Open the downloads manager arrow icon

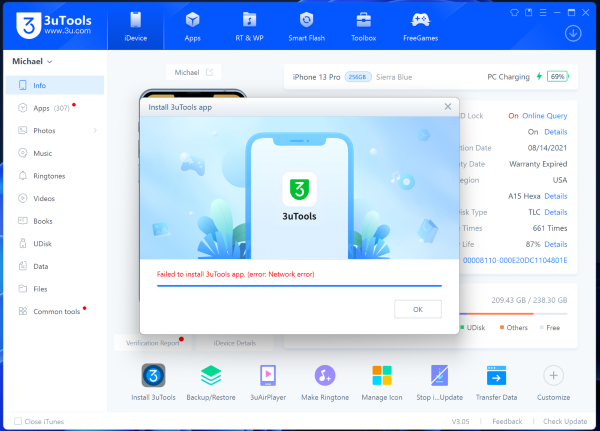tap(573, 34)
